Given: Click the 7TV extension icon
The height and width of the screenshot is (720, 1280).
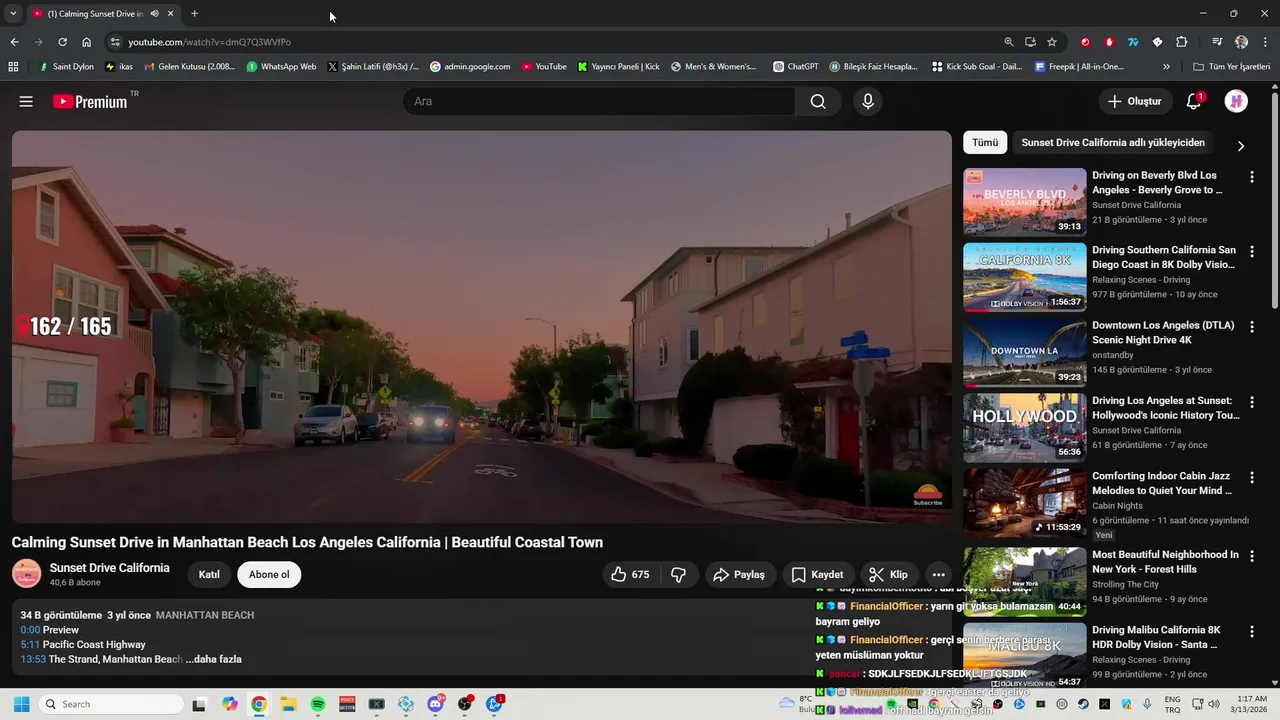Looking at the screenshot, I should point(1133,42).
